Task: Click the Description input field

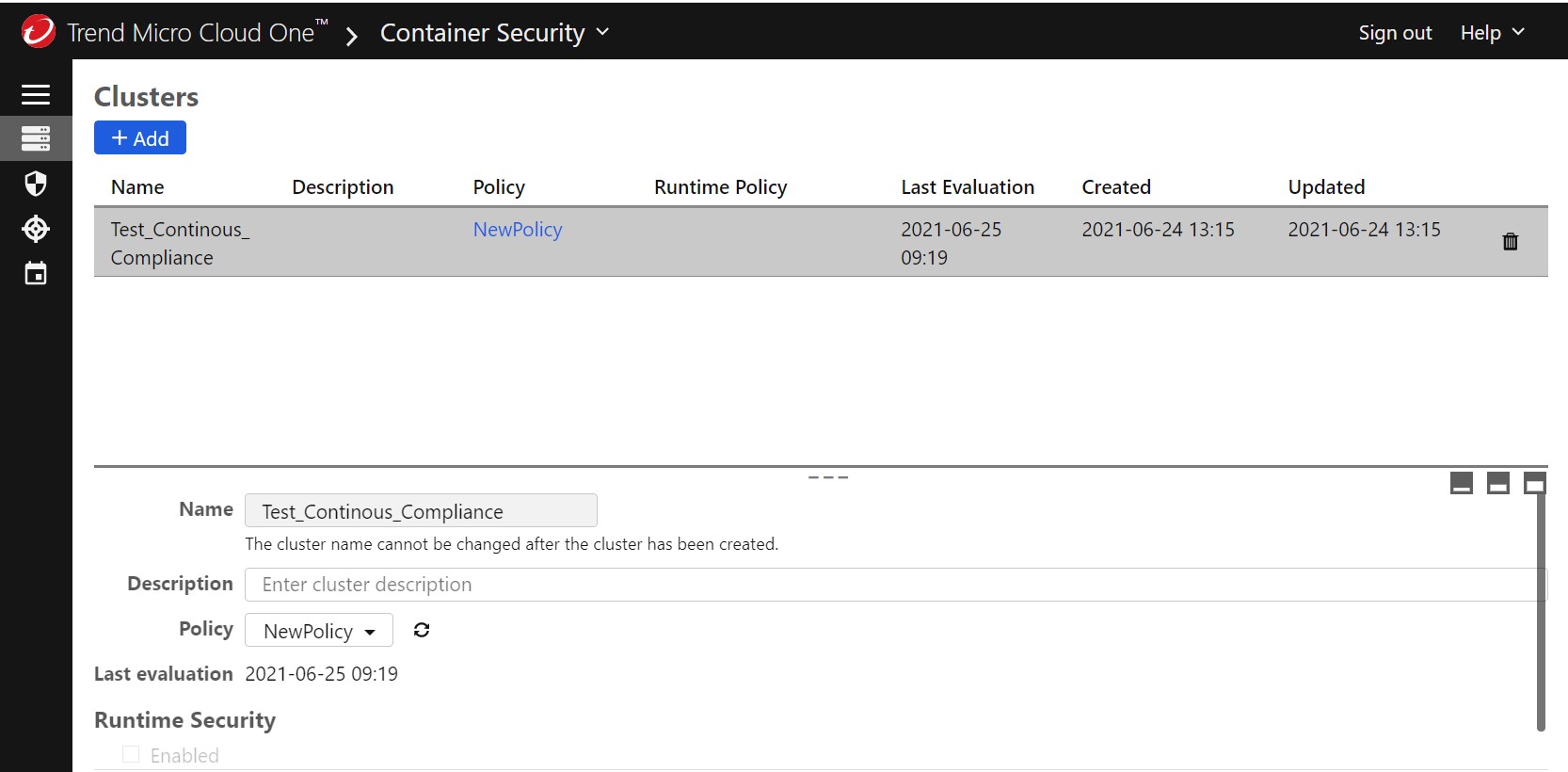Action: pos(896,585)
